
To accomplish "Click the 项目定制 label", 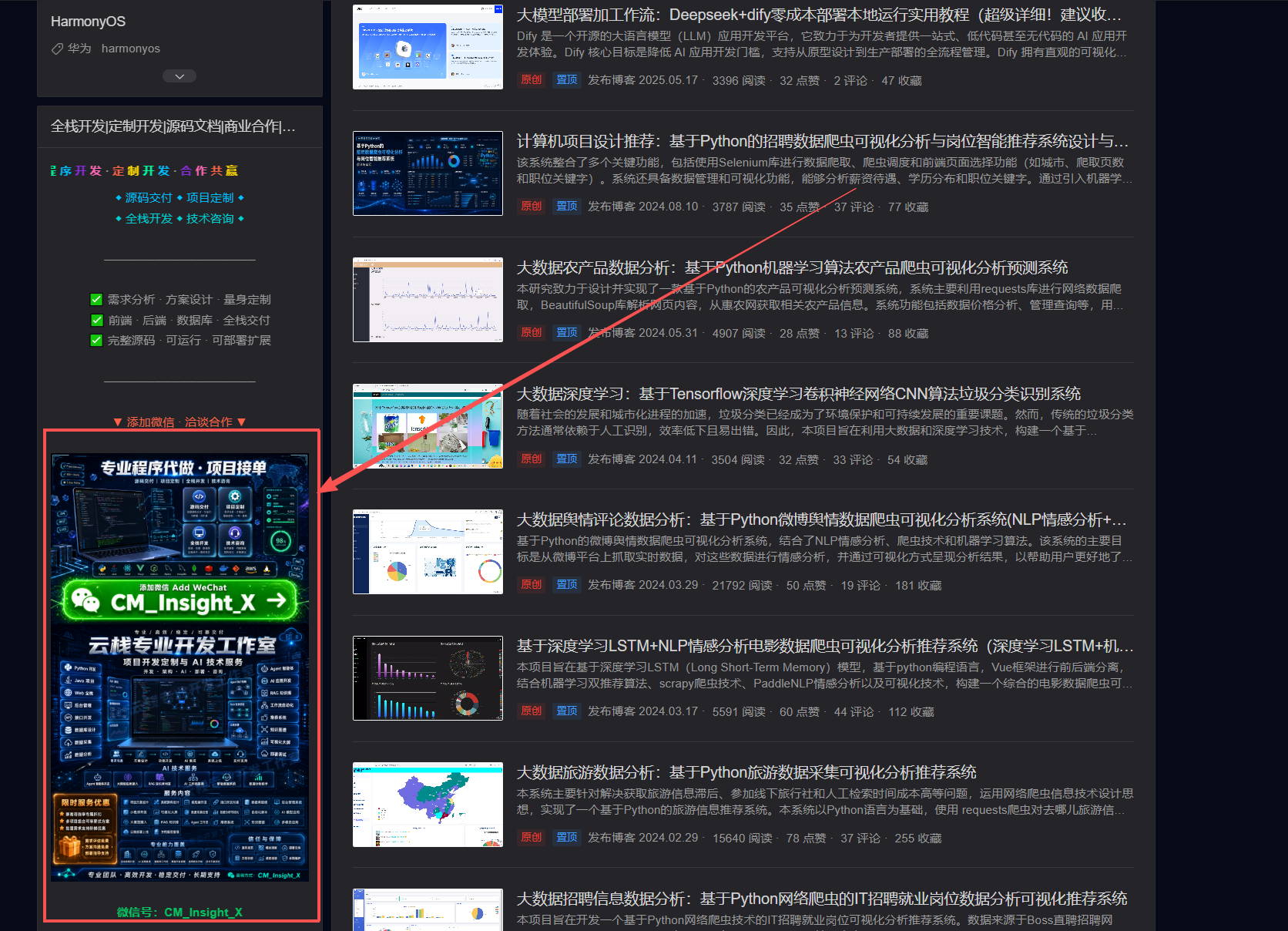I will (x=210, y=198).
